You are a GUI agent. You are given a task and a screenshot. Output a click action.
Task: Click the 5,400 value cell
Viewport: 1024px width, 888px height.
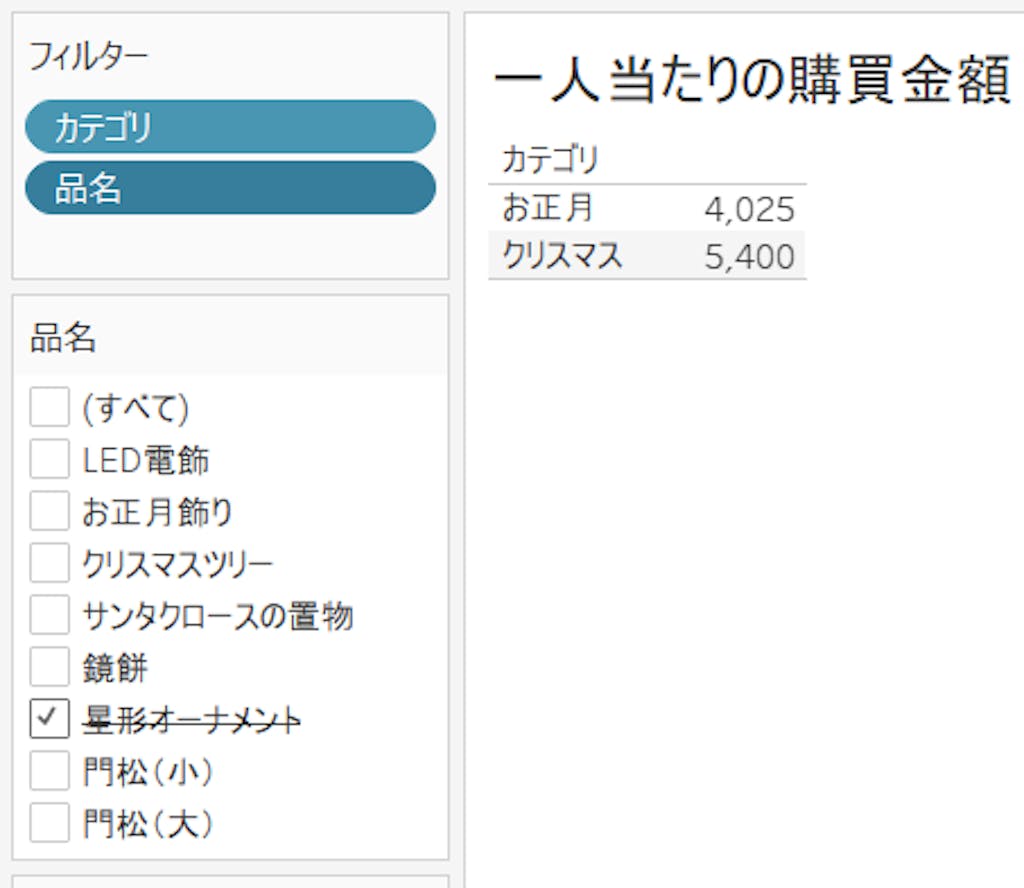(x=749, y=257)
